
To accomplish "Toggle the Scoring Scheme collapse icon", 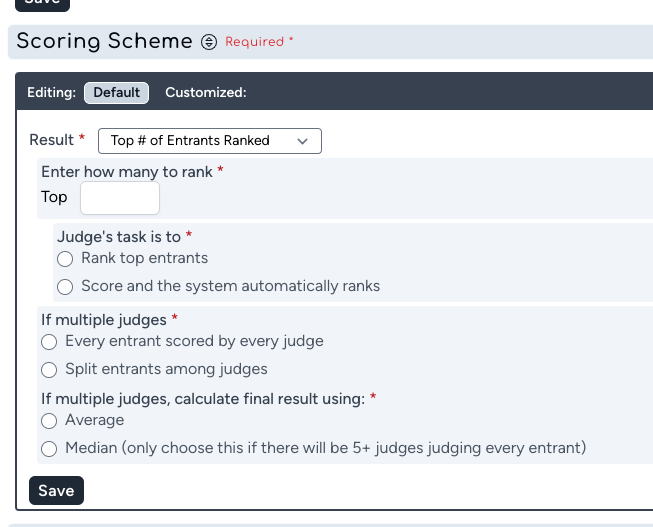I will click(209, 42).
